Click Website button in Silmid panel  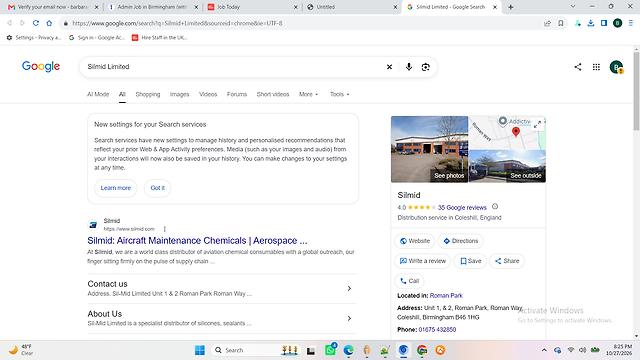(415, 241)
